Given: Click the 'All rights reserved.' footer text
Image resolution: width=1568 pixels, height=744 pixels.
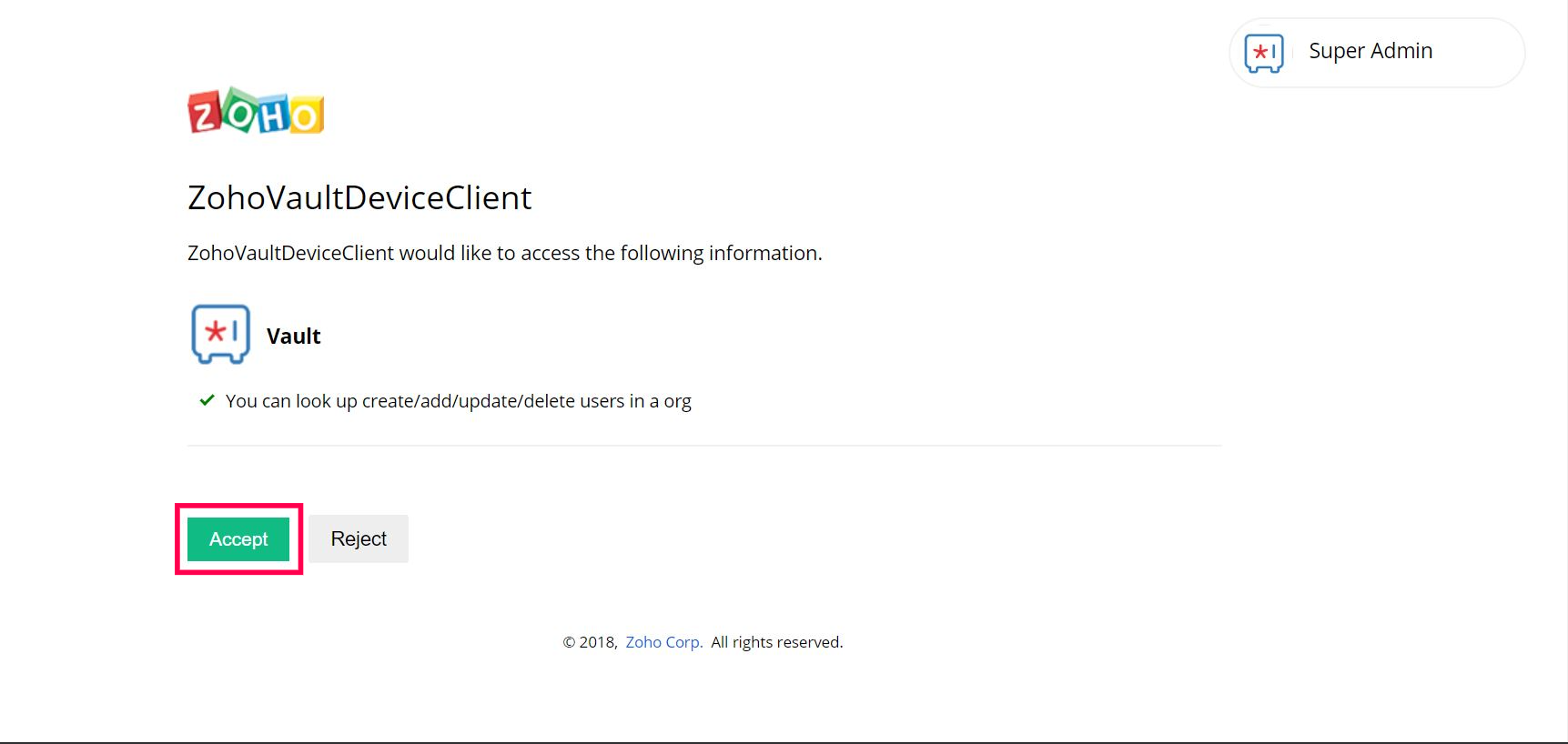Looking at the screenshot, I should [x=776, y=642].
